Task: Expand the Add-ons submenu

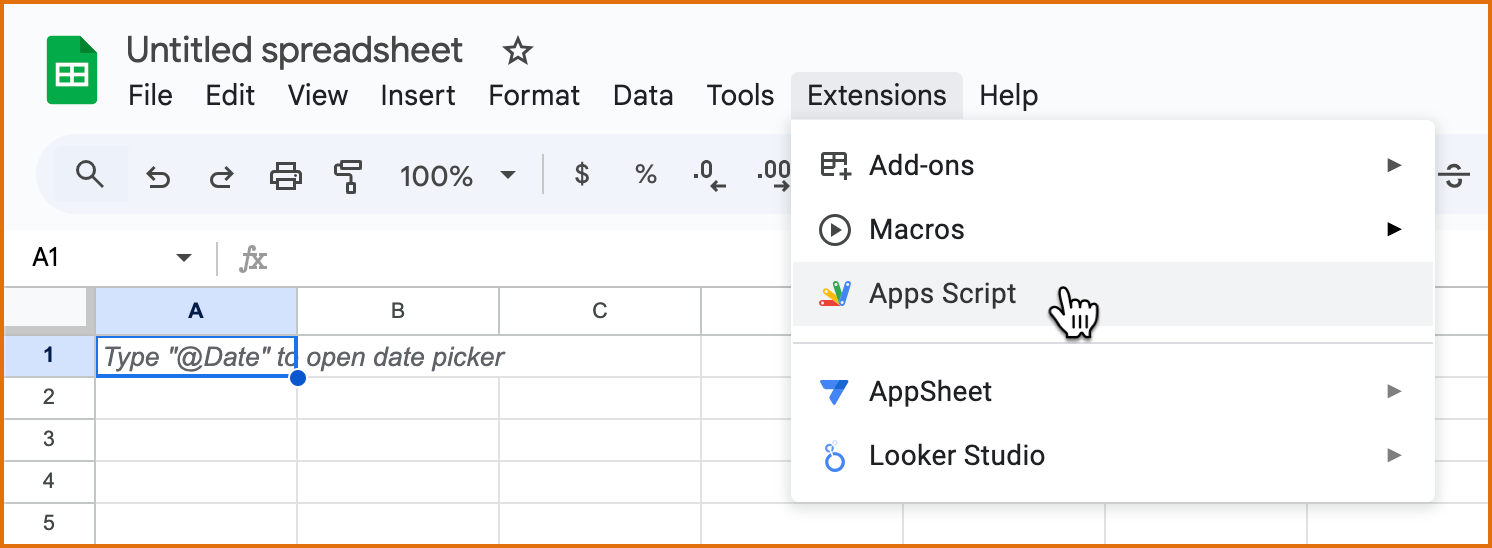Action: [x=1110, y=165]
